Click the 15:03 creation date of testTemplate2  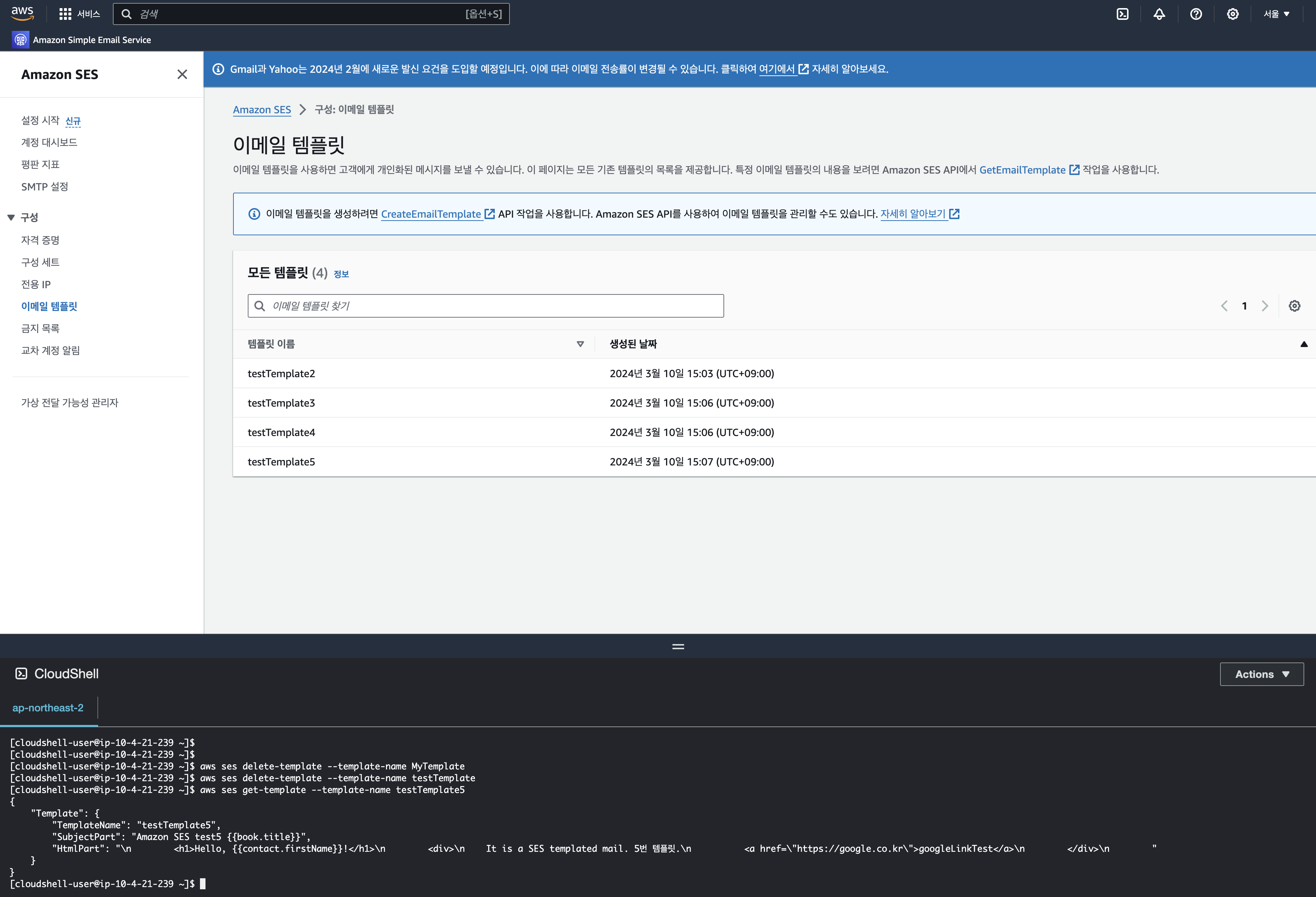coord(691,373)
